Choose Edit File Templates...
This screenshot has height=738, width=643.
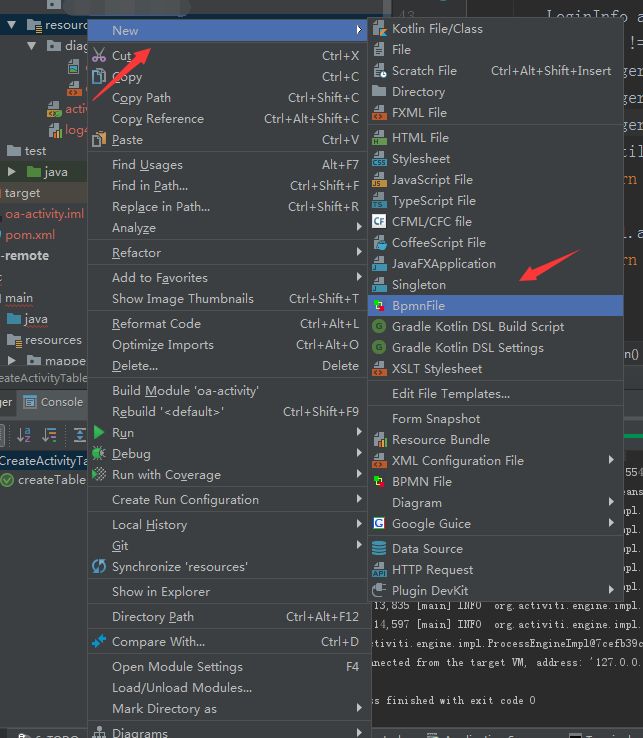click(495, 393)
